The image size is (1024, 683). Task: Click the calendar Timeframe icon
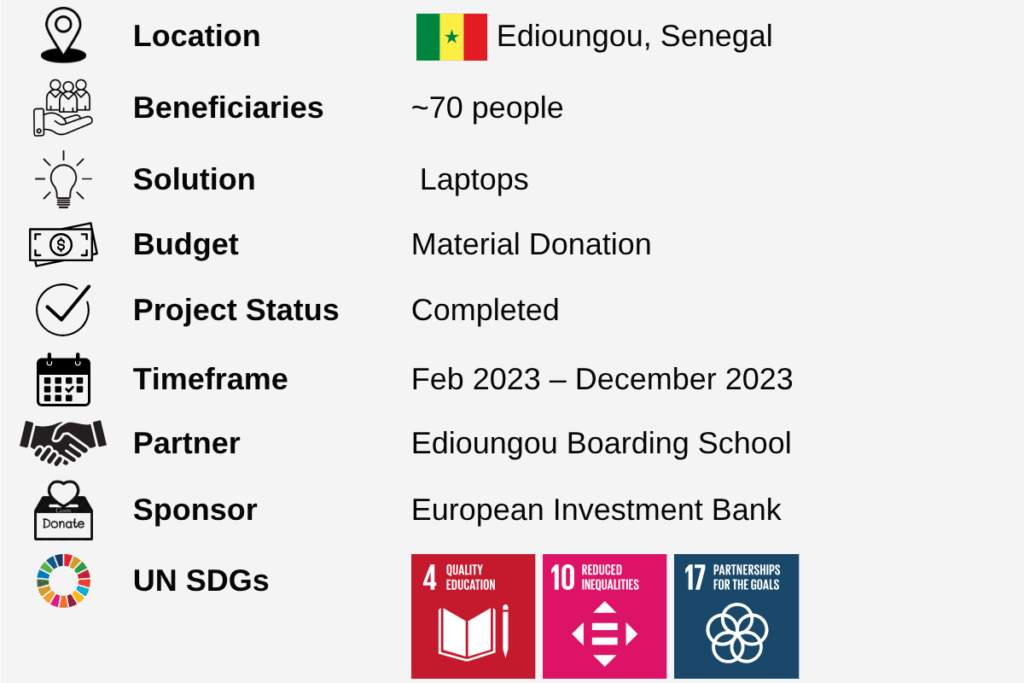pyautogui.click(x=63, y=379)
